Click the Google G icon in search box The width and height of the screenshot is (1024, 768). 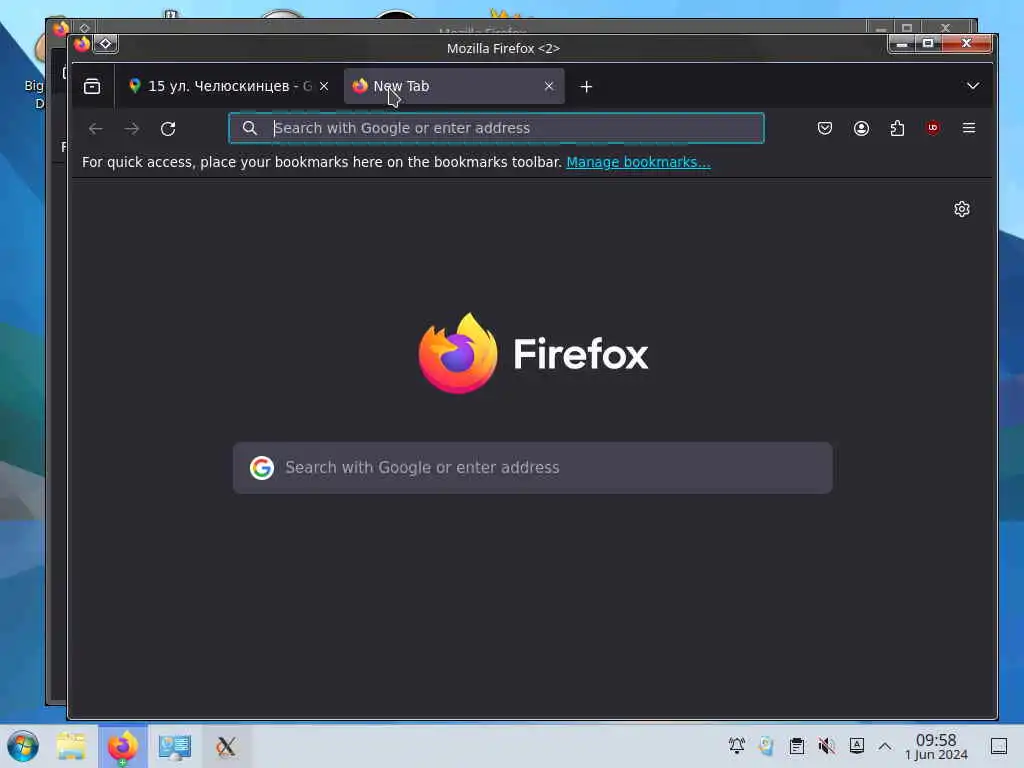[x=262, y=468]
